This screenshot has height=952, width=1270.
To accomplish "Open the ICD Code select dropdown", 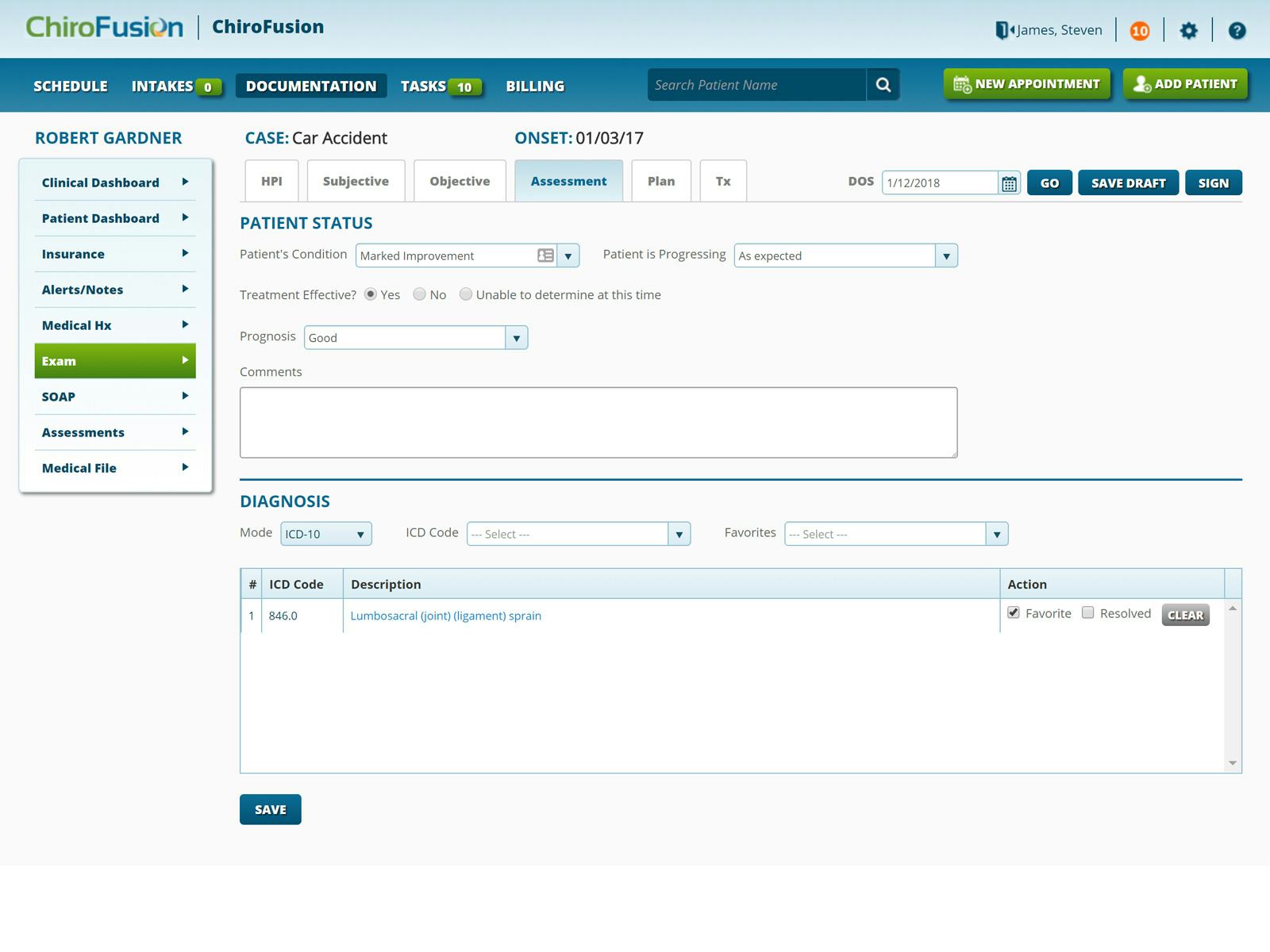I will click(679, 533).
